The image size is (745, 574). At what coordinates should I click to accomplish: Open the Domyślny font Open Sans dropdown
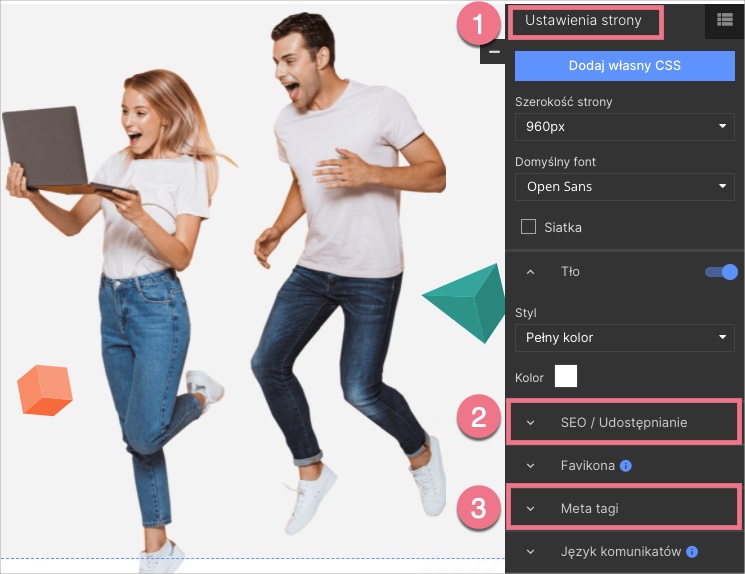pos(625,187)
